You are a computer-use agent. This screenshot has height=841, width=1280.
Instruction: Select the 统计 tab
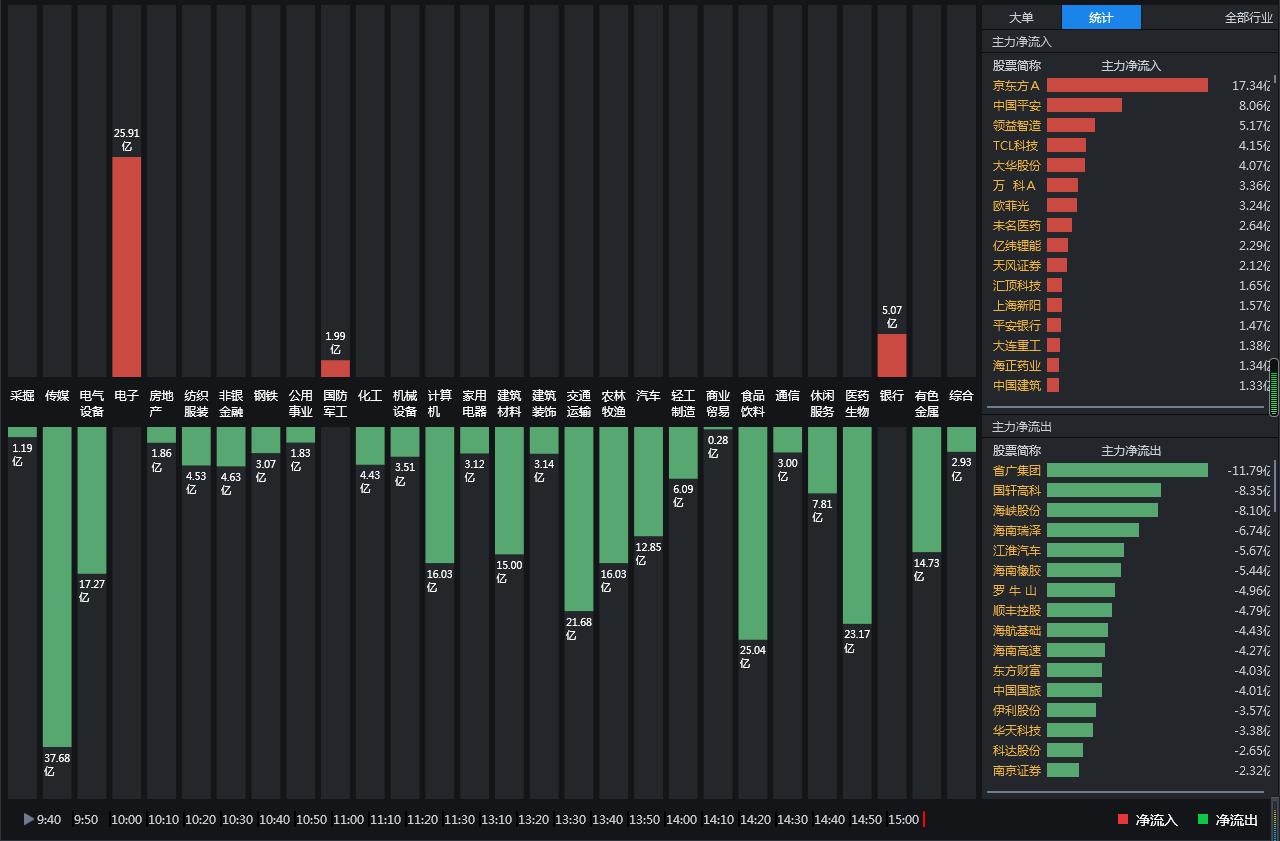coord(1101,17)
